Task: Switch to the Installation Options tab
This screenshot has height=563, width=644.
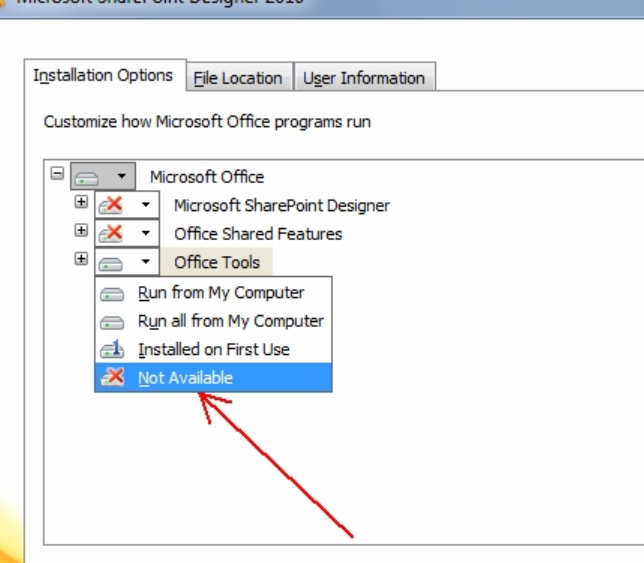Action: coord(103,75)
